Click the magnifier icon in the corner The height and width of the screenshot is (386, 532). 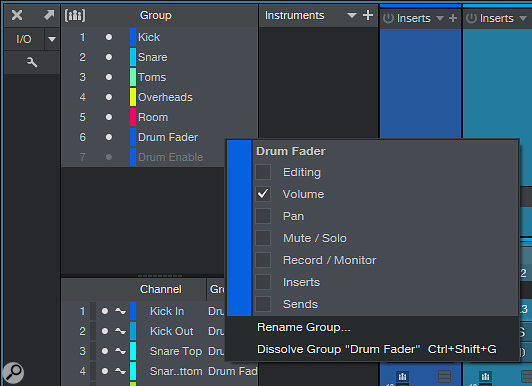tap(13, 372)
